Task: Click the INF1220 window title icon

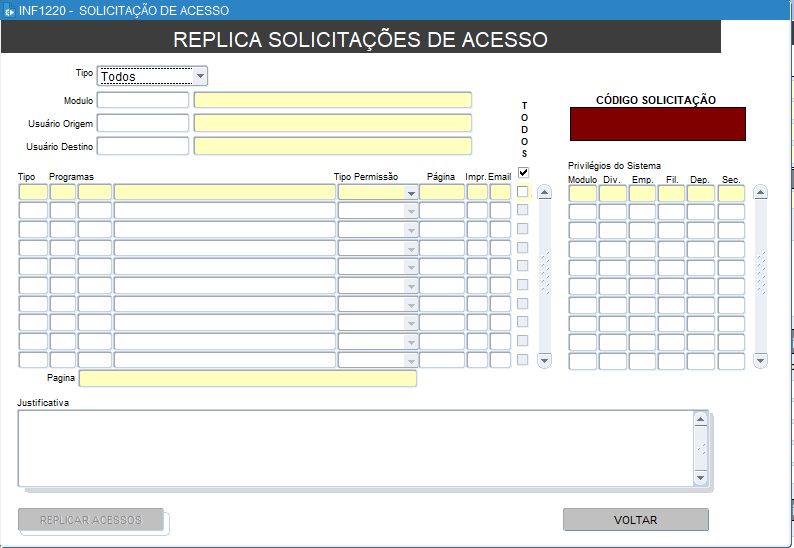Action: click(9, 11)
